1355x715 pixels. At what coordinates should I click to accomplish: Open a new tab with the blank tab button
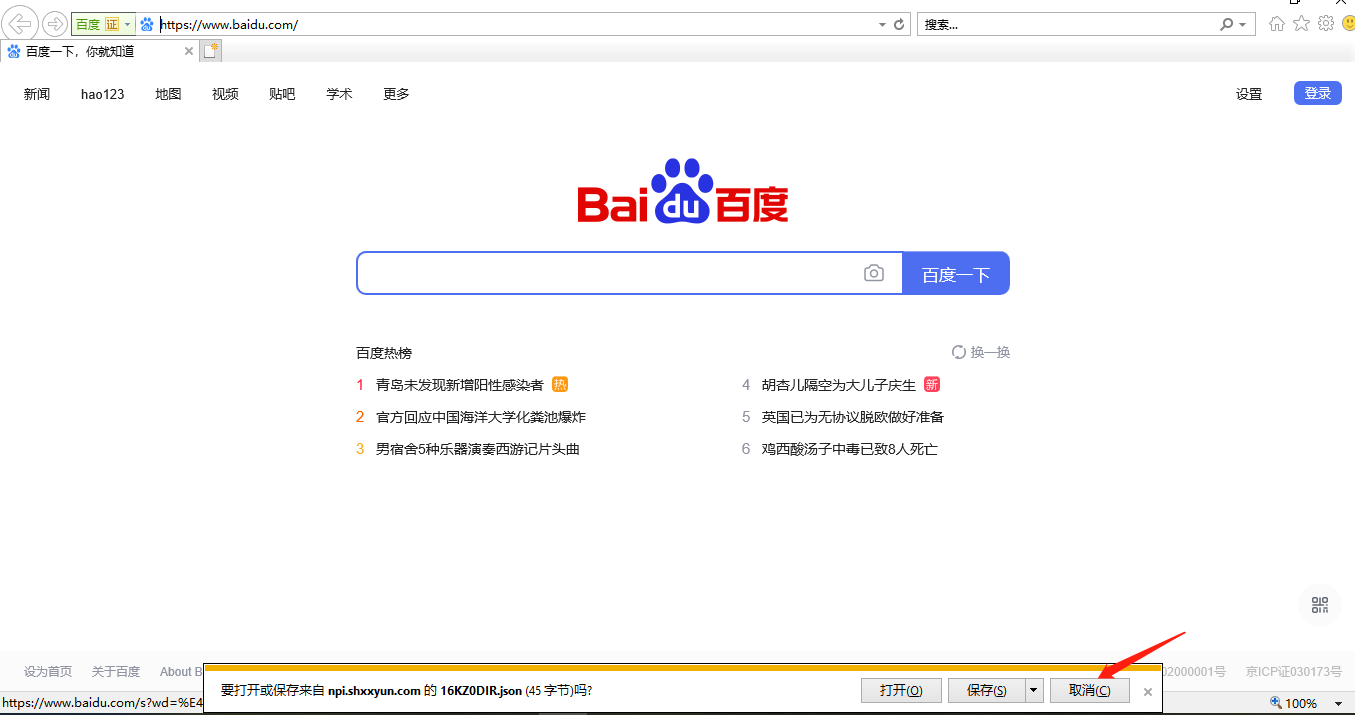[210, 51]
